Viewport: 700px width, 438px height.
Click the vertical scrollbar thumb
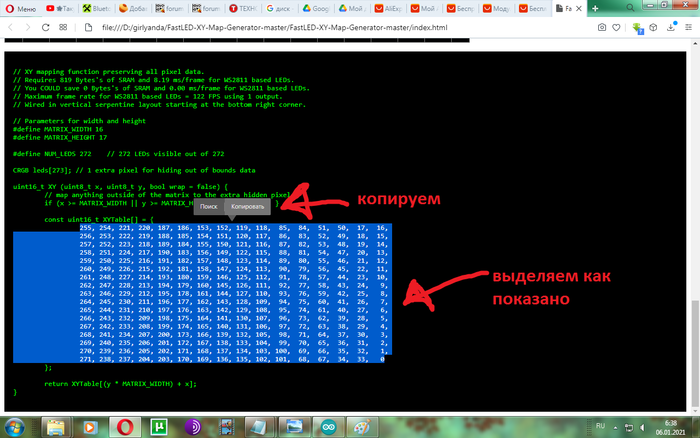695,352
